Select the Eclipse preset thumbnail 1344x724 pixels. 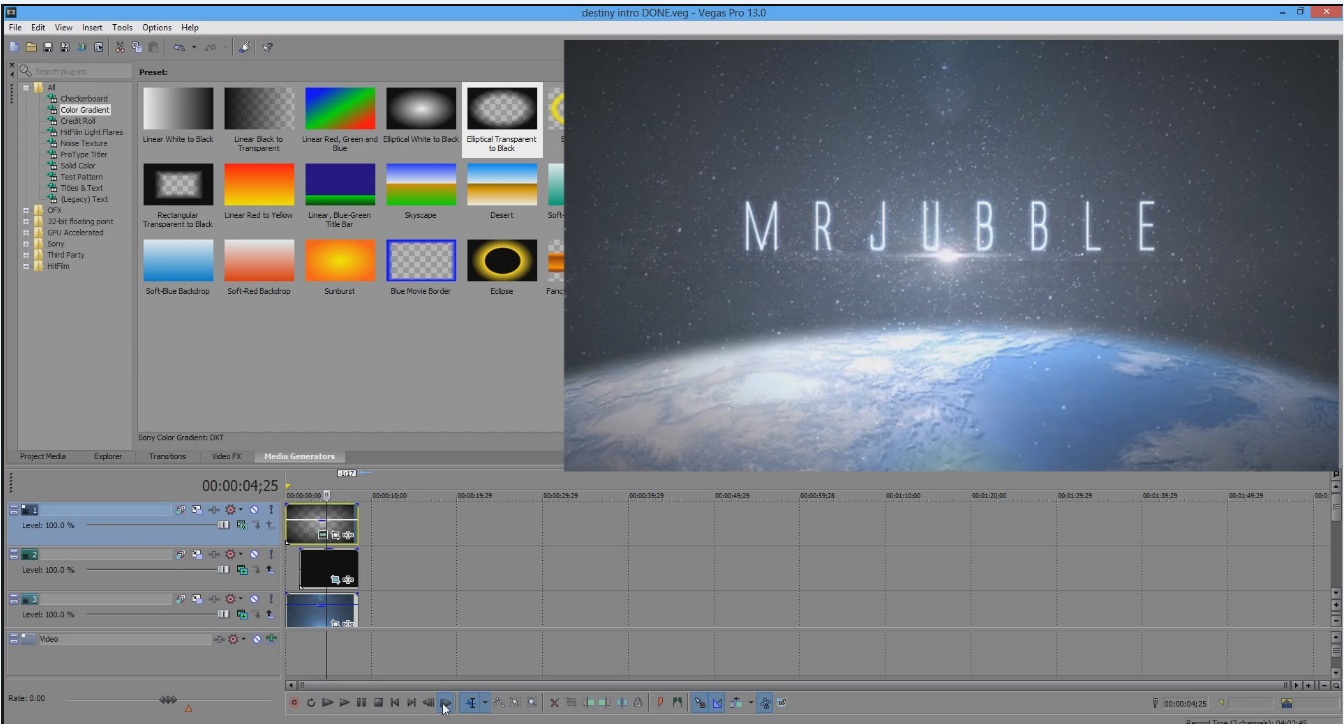coord(502,261)
